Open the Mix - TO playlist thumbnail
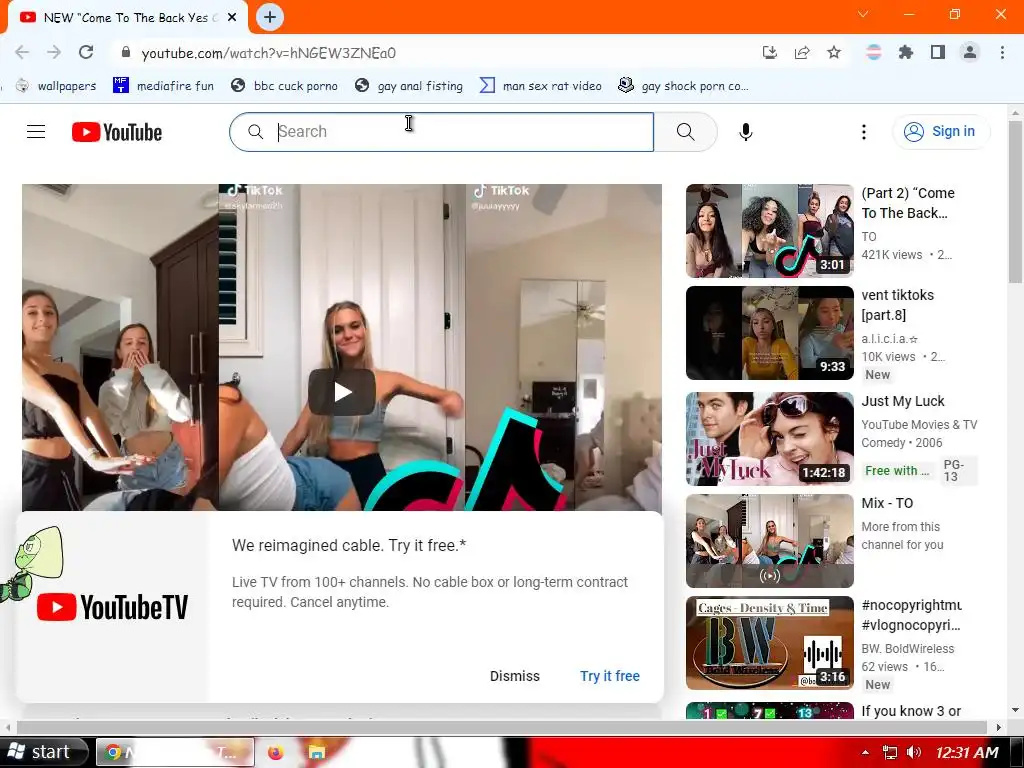Viewport: 1024px width, 768px height. pyautogui.click(x=769, y=541)
